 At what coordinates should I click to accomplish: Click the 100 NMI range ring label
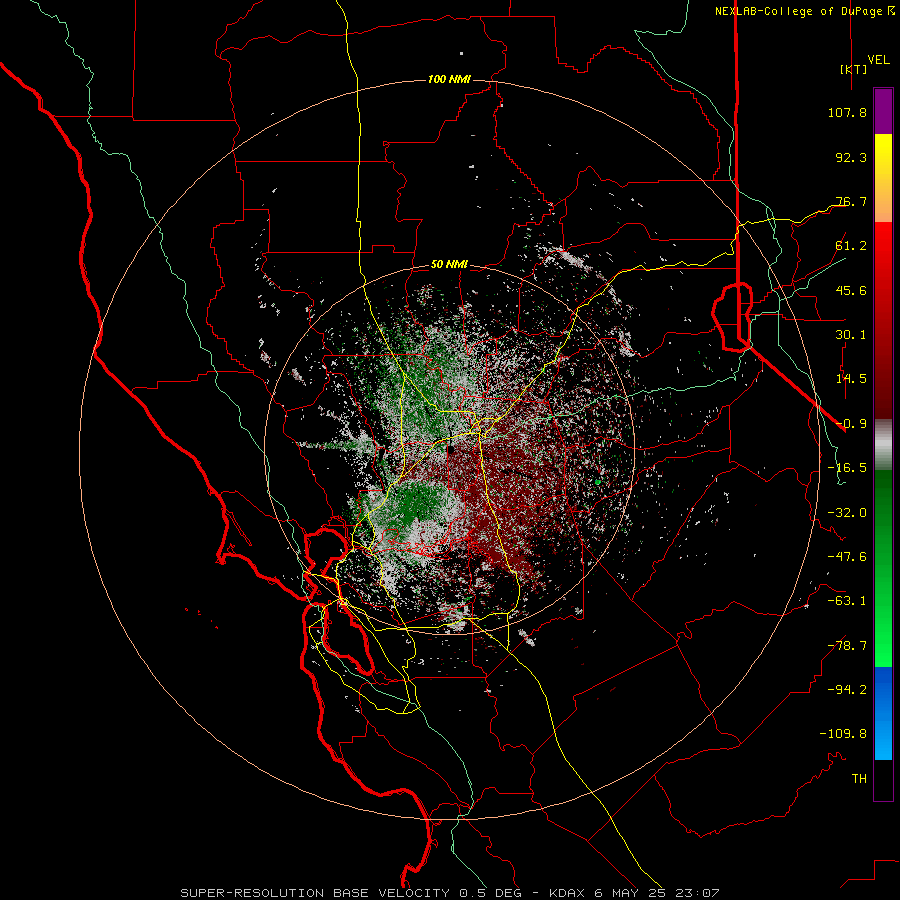tap(449, 79)
